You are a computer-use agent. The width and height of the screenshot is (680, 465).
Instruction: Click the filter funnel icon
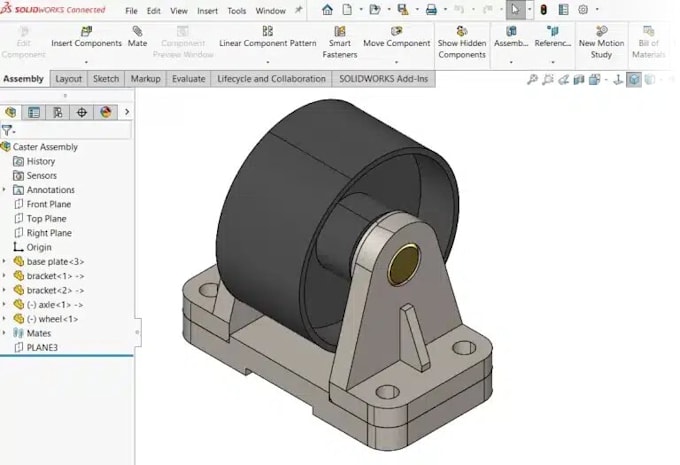click(7, 130)
